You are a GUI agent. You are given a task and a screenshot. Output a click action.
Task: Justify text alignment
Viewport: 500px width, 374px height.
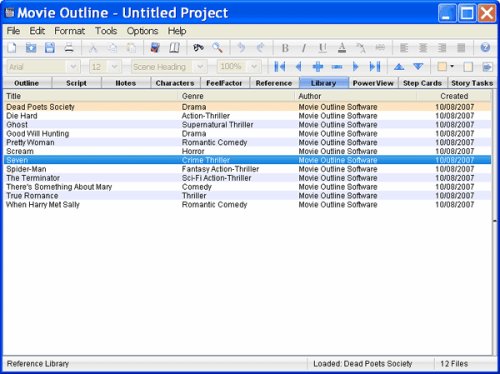point(461,48)
